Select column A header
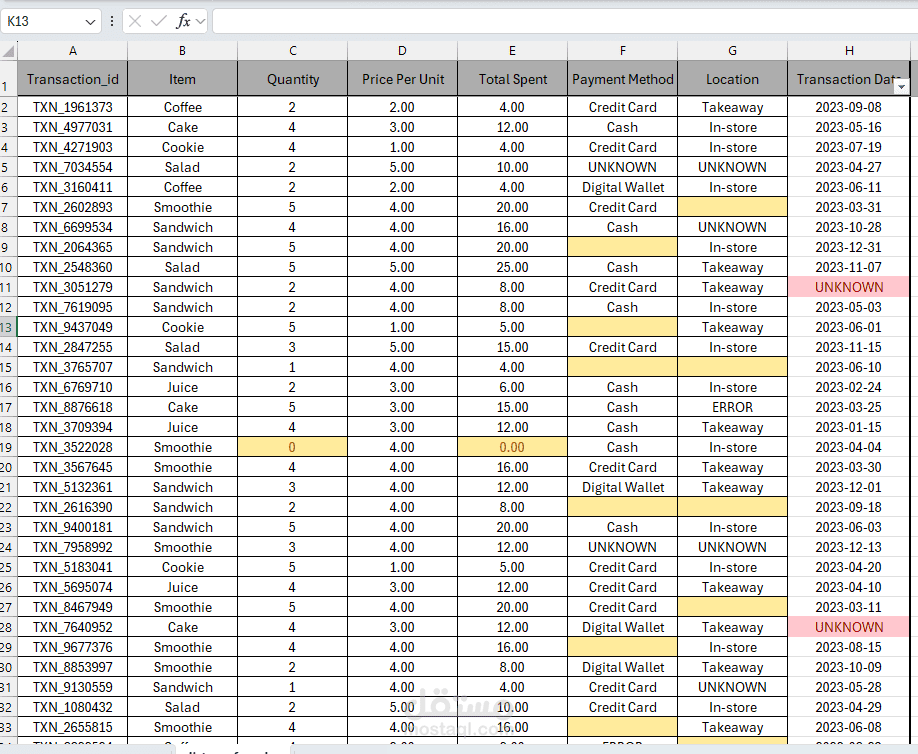This screenshot has width=918, height=754. tap(73, 51)
